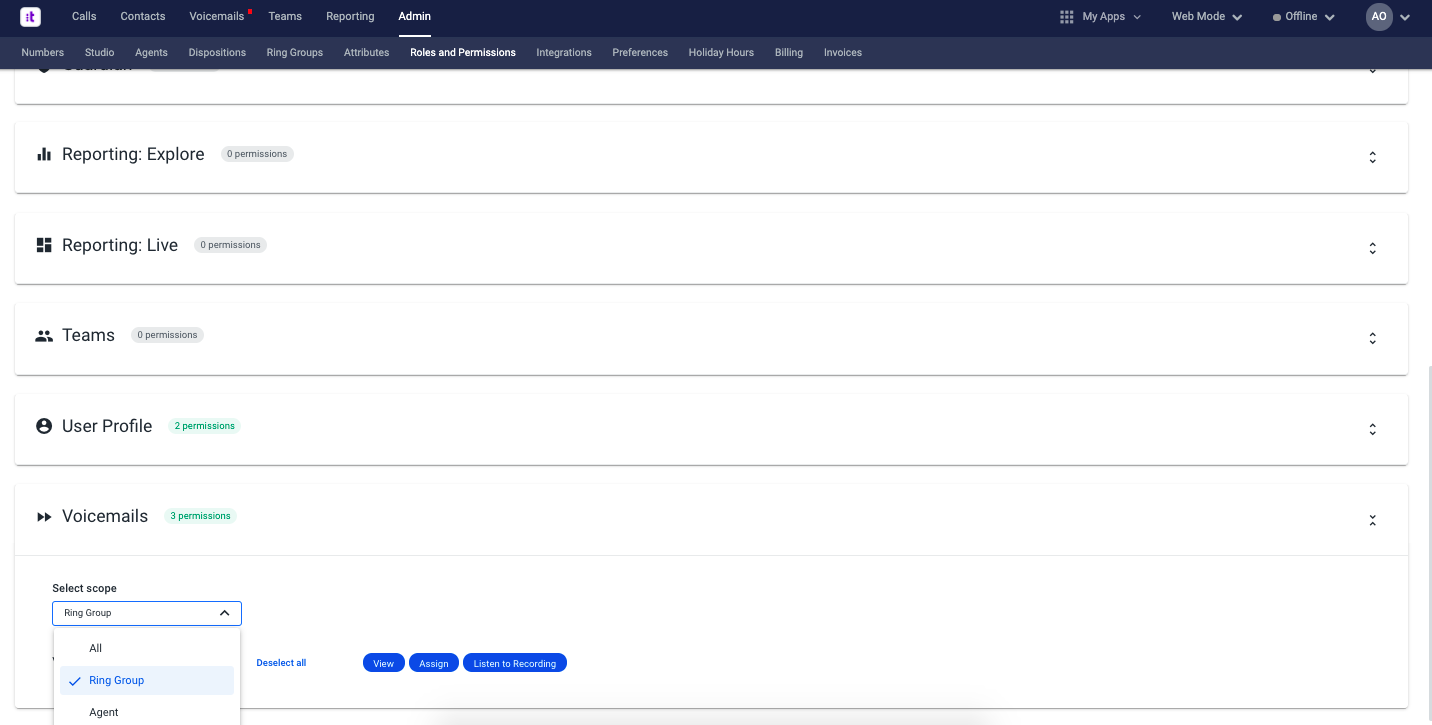Image resolution: width=1432 pixels, height=725 pixels.
Task: Click the Select scope label
Action: pos(85,588)
